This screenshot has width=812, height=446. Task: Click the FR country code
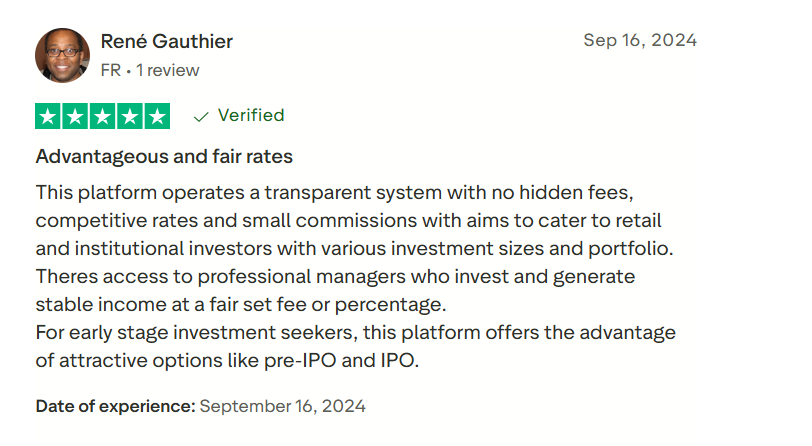111,70
